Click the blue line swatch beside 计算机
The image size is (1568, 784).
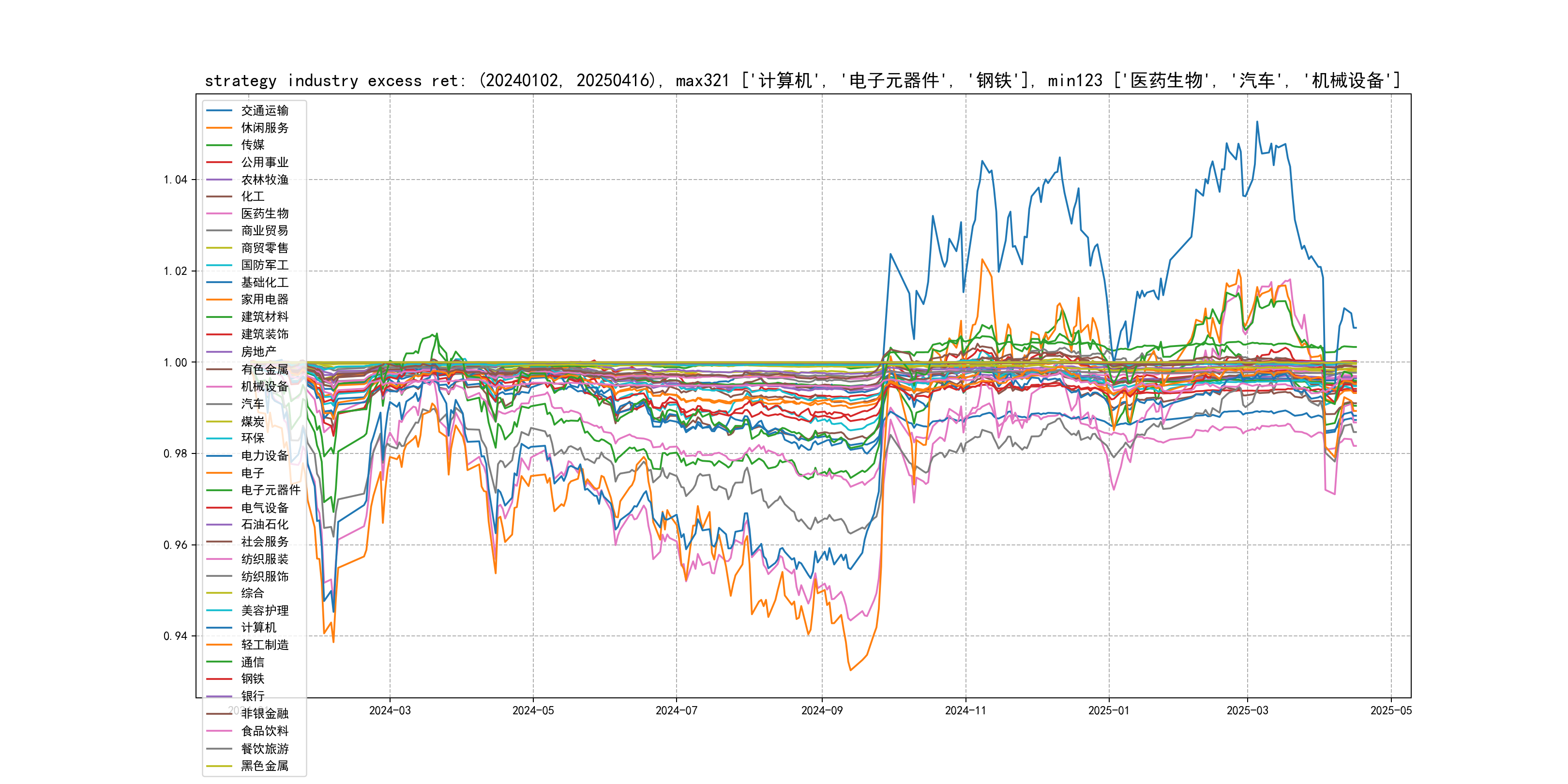pyautogui.click(x=219, y=628)
